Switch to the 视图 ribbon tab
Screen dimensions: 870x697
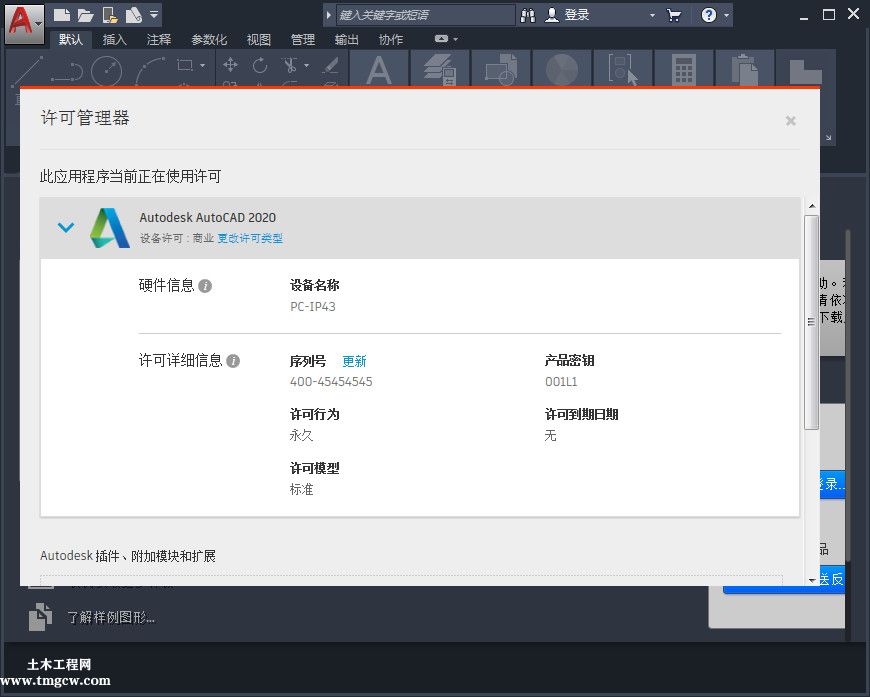click(259, 39)
